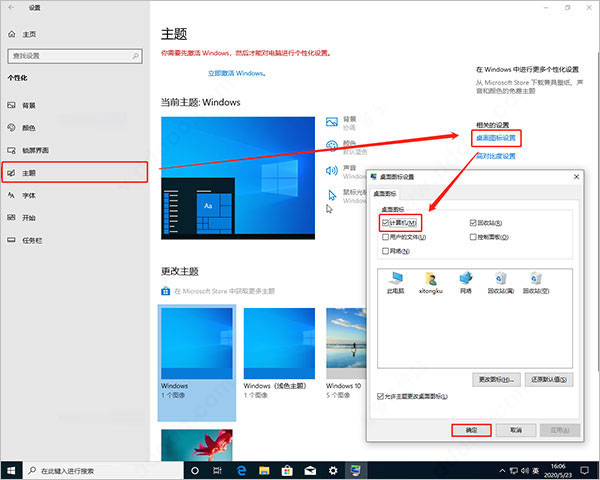The height and width of the screenshot is (480, 600).
Task: Toggle the 用户的文件(U) user files checkbox
Action: click(x=385, y=237)
